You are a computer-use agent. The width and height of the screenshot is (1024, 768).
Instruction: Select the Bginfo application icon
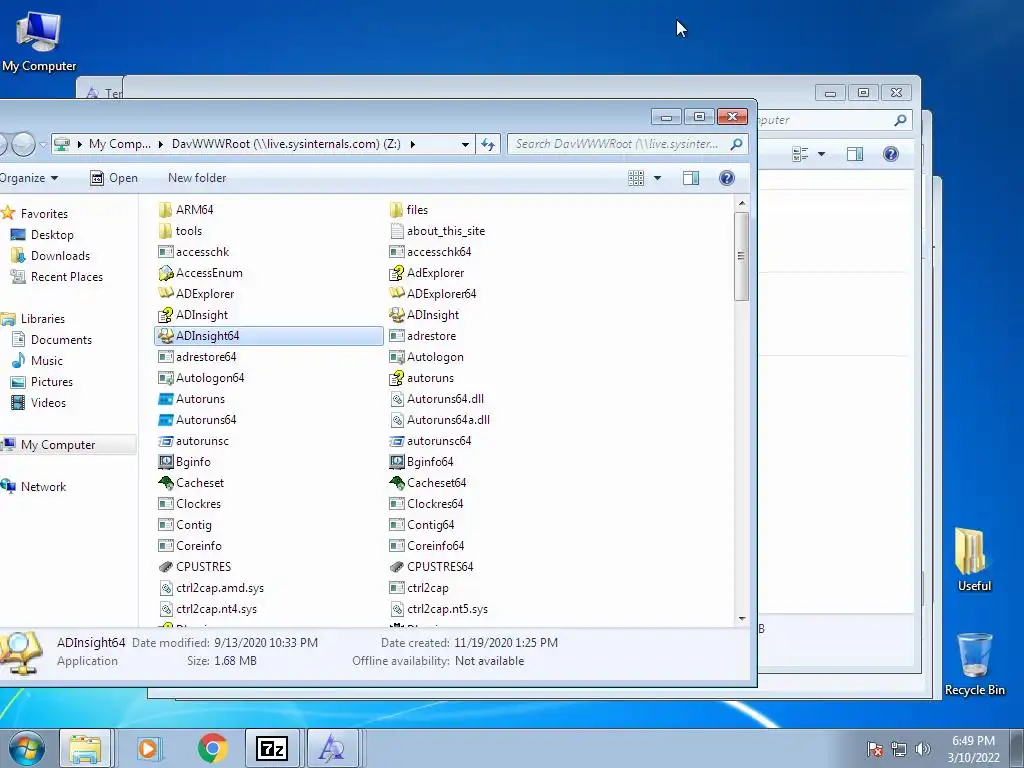point(165,462)
